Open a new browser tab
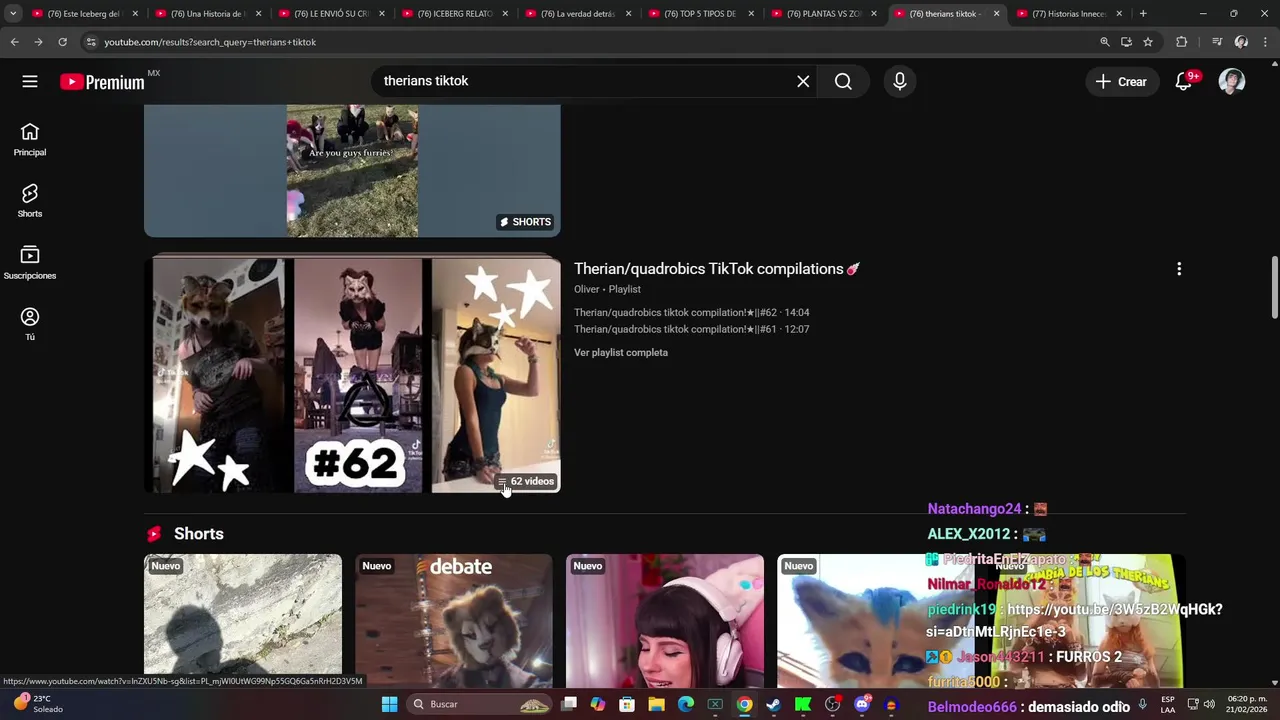 click(1143, 14)
